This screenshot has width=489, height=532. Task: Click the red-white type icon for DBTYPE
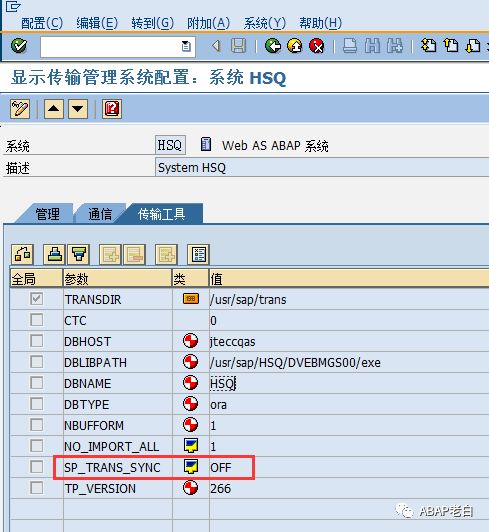point(190,404)
